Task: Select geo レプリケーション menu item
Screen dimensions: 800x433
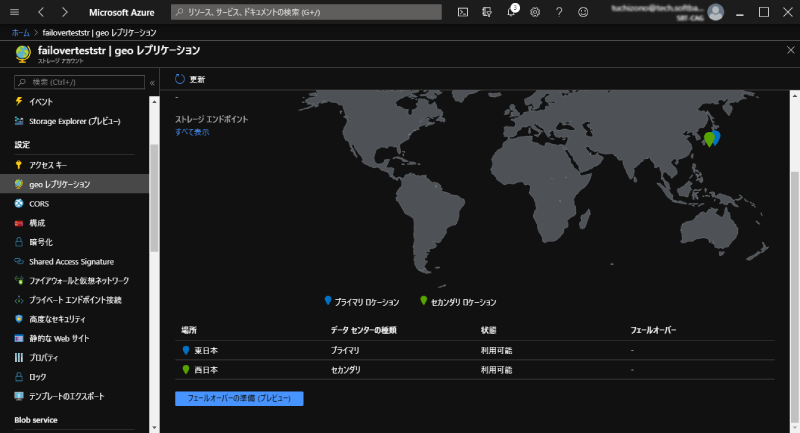Action: tap(74, 184)
